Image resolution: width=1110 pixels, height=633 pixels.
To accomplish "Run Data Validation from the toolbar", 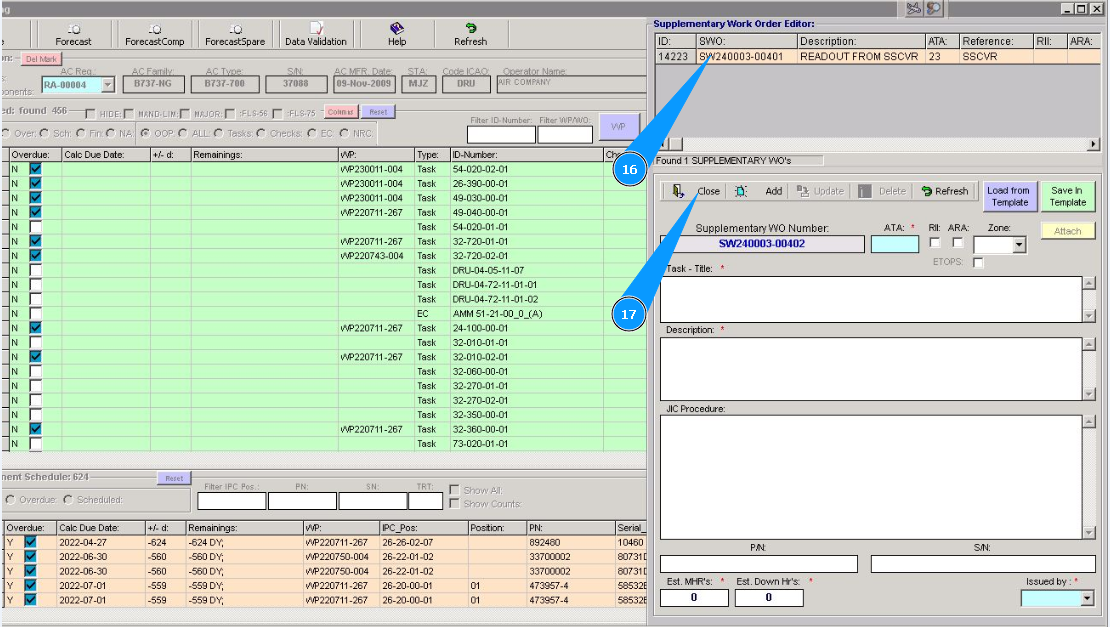I will coord(316,35).
